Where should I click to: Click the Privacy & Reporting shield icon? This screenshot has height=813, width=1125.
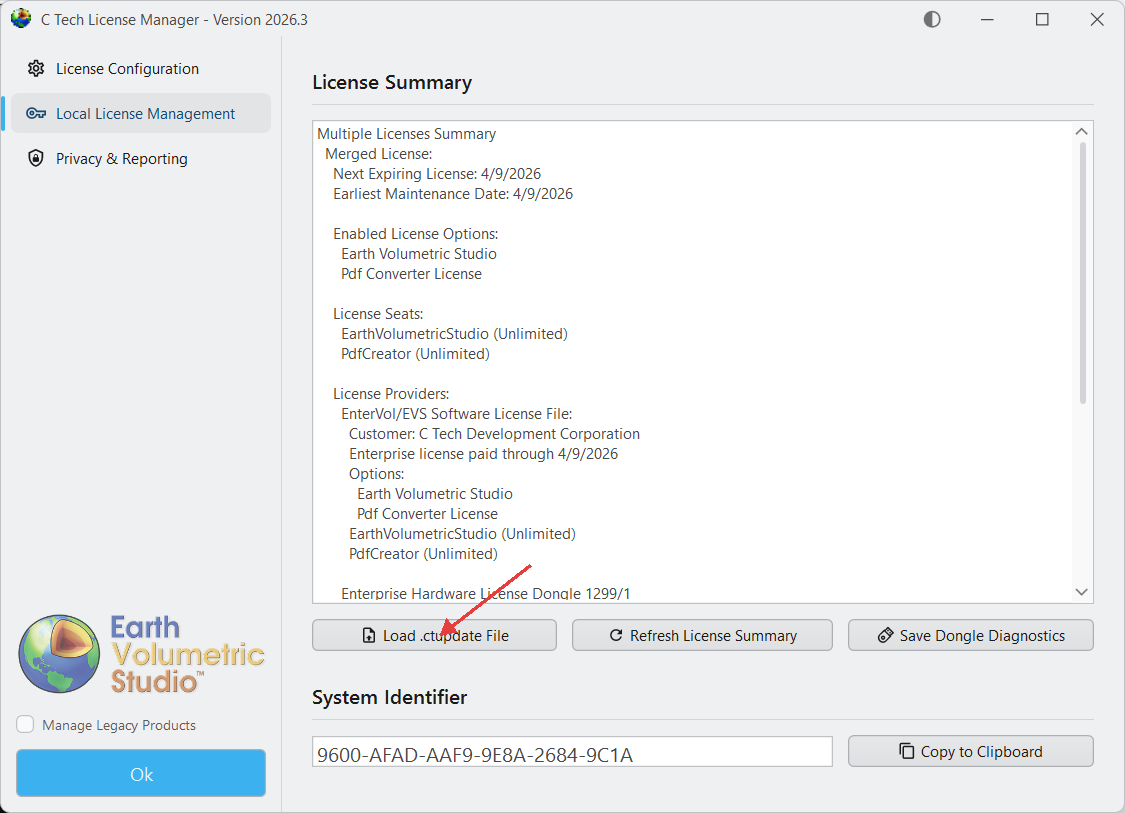coord(36,159)
